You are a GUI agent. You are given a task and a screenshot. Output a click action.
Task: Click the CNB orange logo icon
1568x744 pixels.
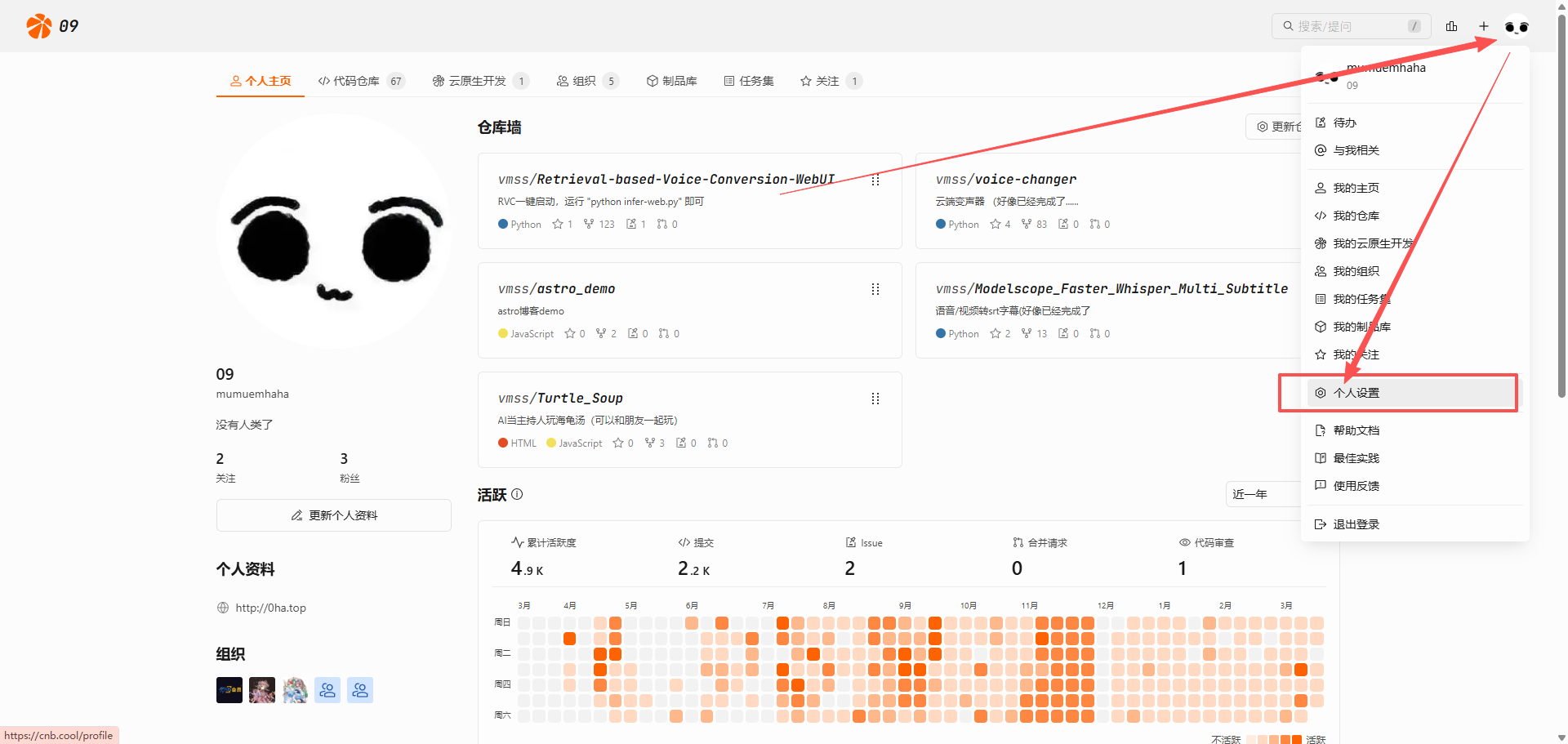38,26
